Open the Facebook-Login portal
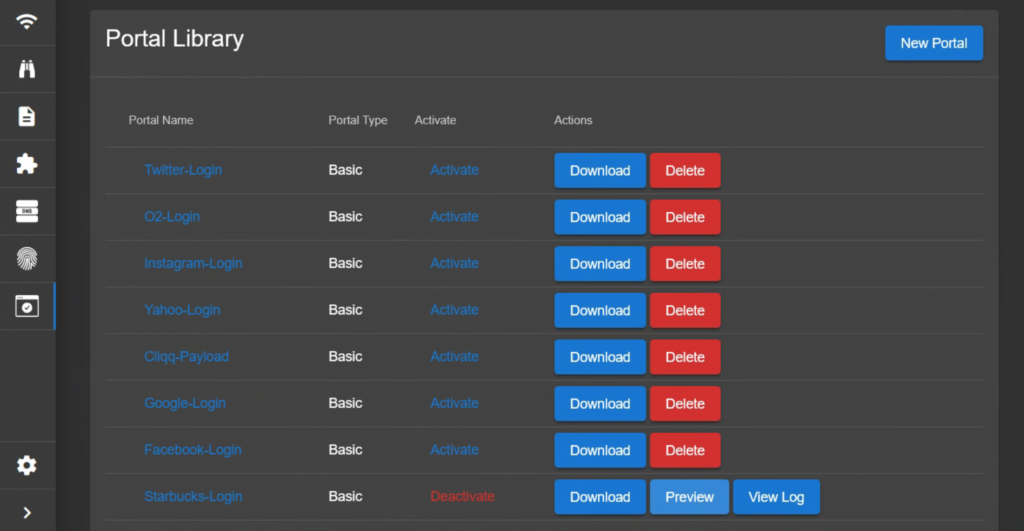 (193, 450)
